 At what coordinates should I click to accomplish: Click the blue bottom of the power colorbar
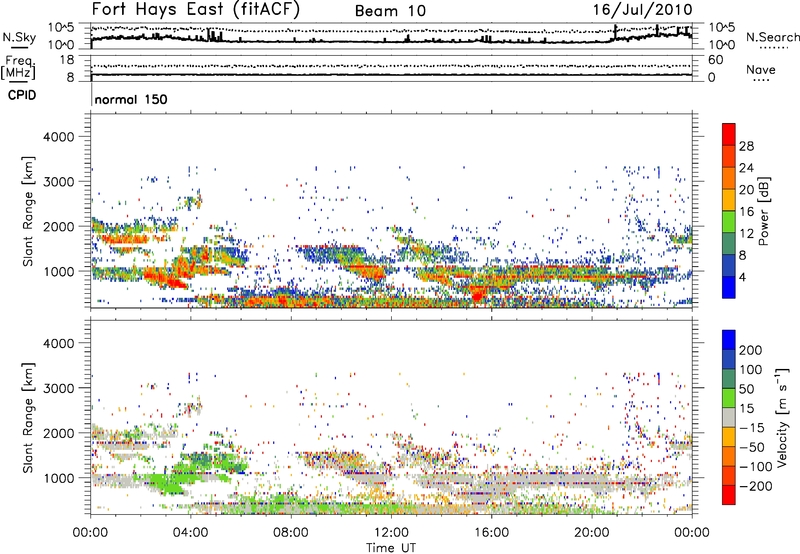(729, 287)
